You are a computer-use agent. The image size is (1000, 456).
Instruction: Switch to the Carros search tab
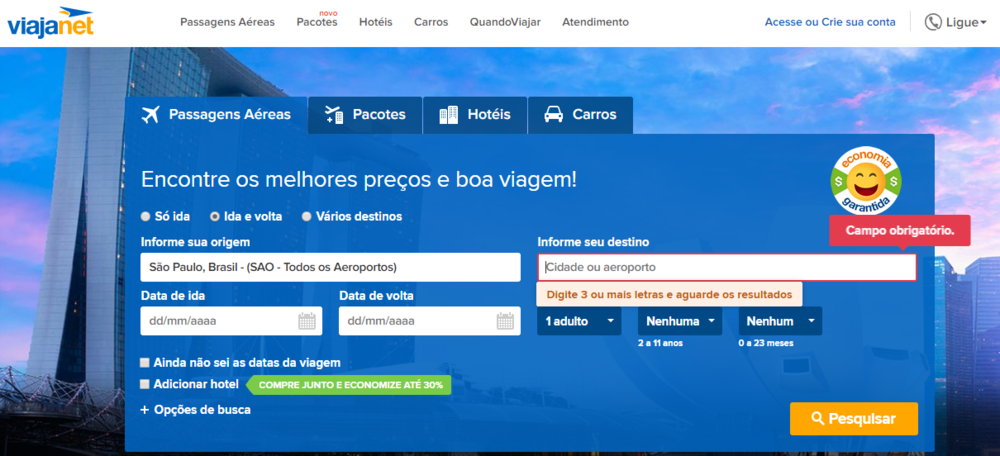[580, 115]
